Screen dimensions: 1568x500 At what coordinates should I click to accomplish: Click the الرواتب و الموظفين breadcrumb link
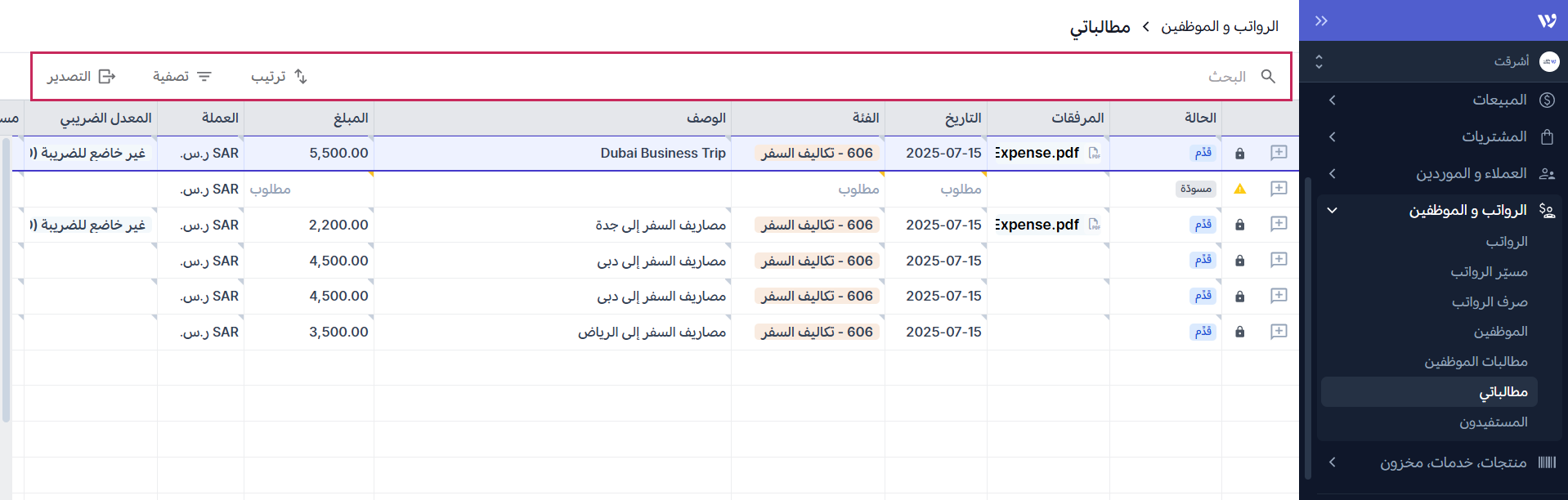pos(1220,26)
